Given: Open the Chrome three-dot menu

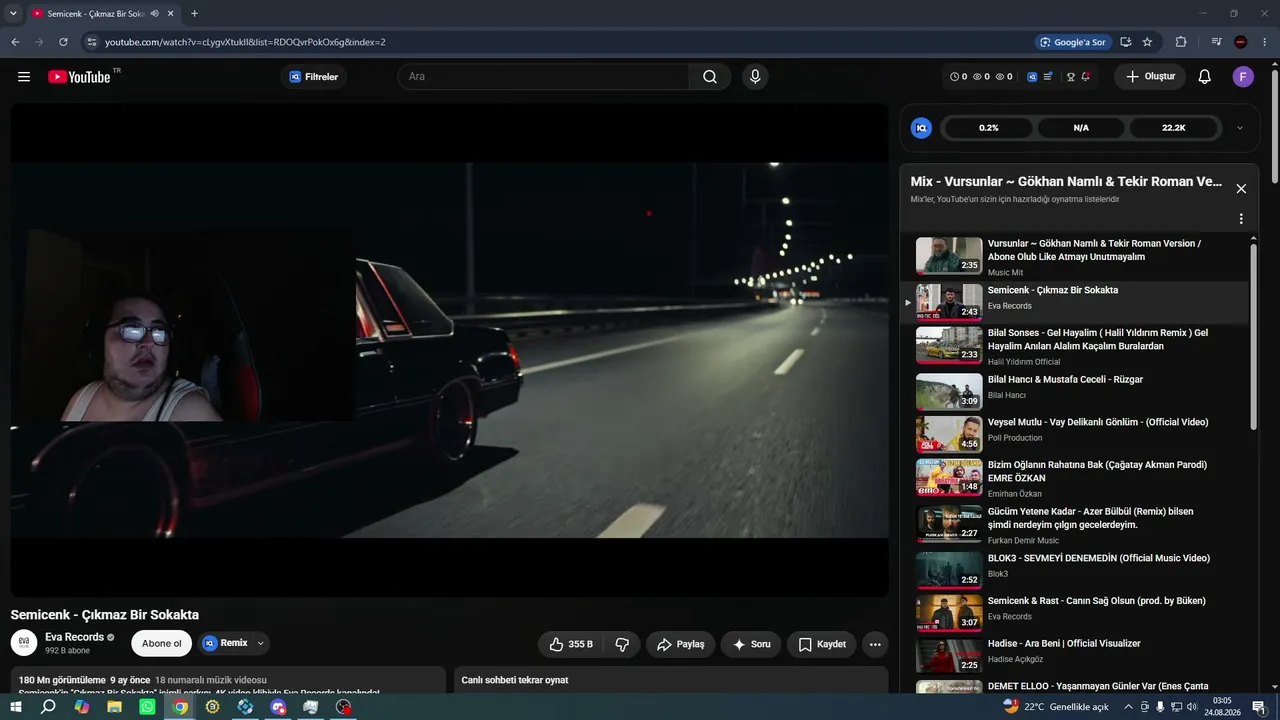Looking at the screenshot, I should pos(1264,42).
